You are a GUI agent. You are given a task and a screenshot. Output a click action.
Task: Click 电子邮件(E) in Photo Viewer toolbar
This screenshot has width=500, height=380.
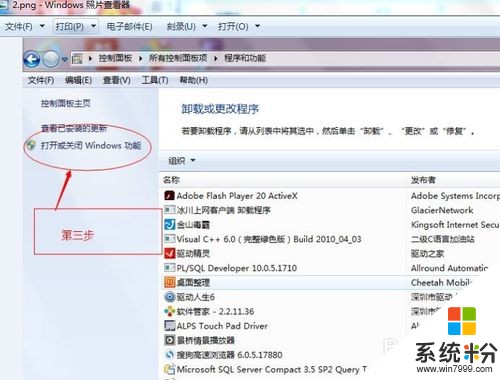129,26
